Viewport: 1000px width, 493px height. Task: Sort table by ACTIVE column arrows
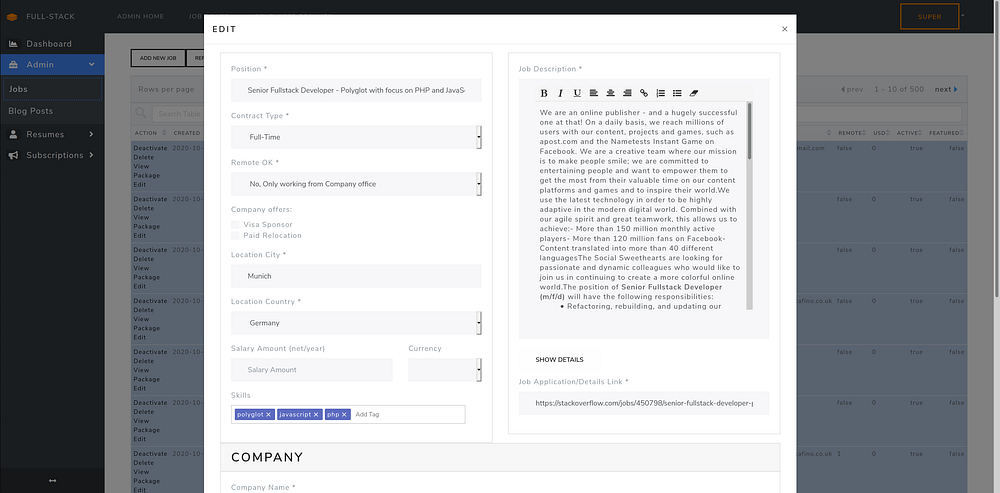(921, 133)
